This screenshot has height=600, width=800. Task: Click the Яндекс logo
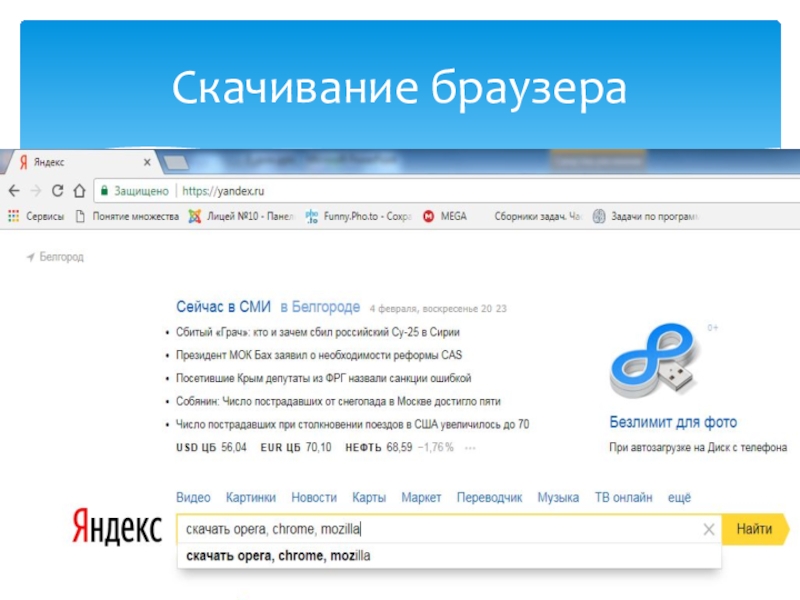click(x=117, y=527)
